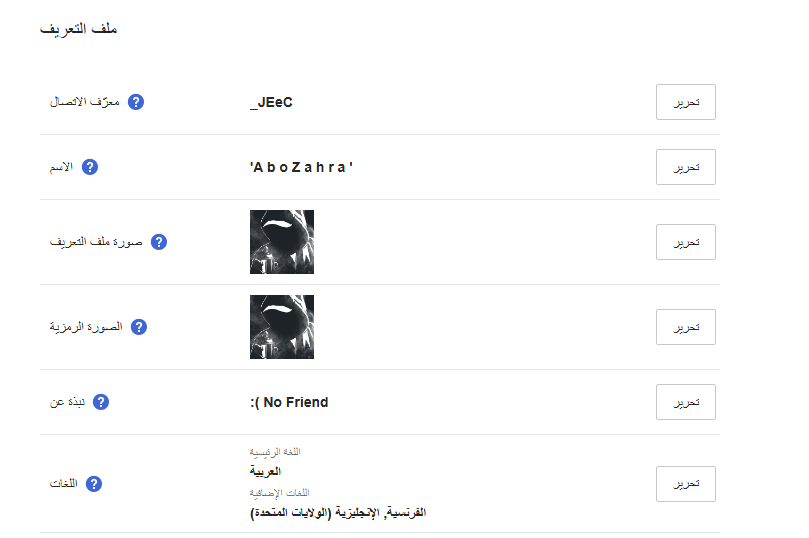Click the online ID value _JEeC
The image size is (809, 538).
tap(271, 102)
